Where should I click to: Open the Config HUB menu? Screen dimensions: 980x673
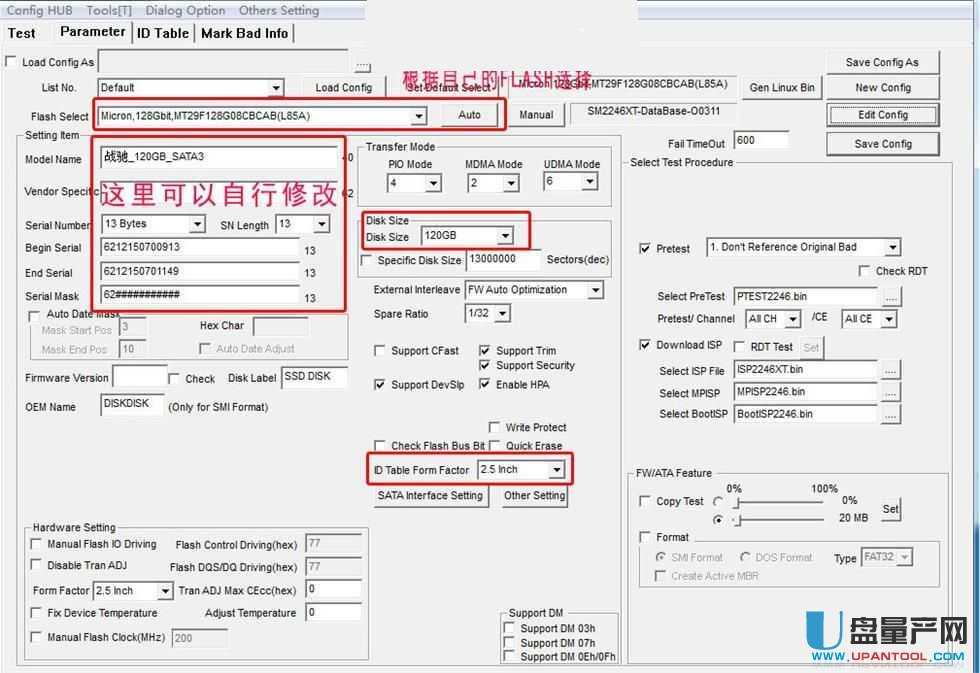click(x=39, y=11)
